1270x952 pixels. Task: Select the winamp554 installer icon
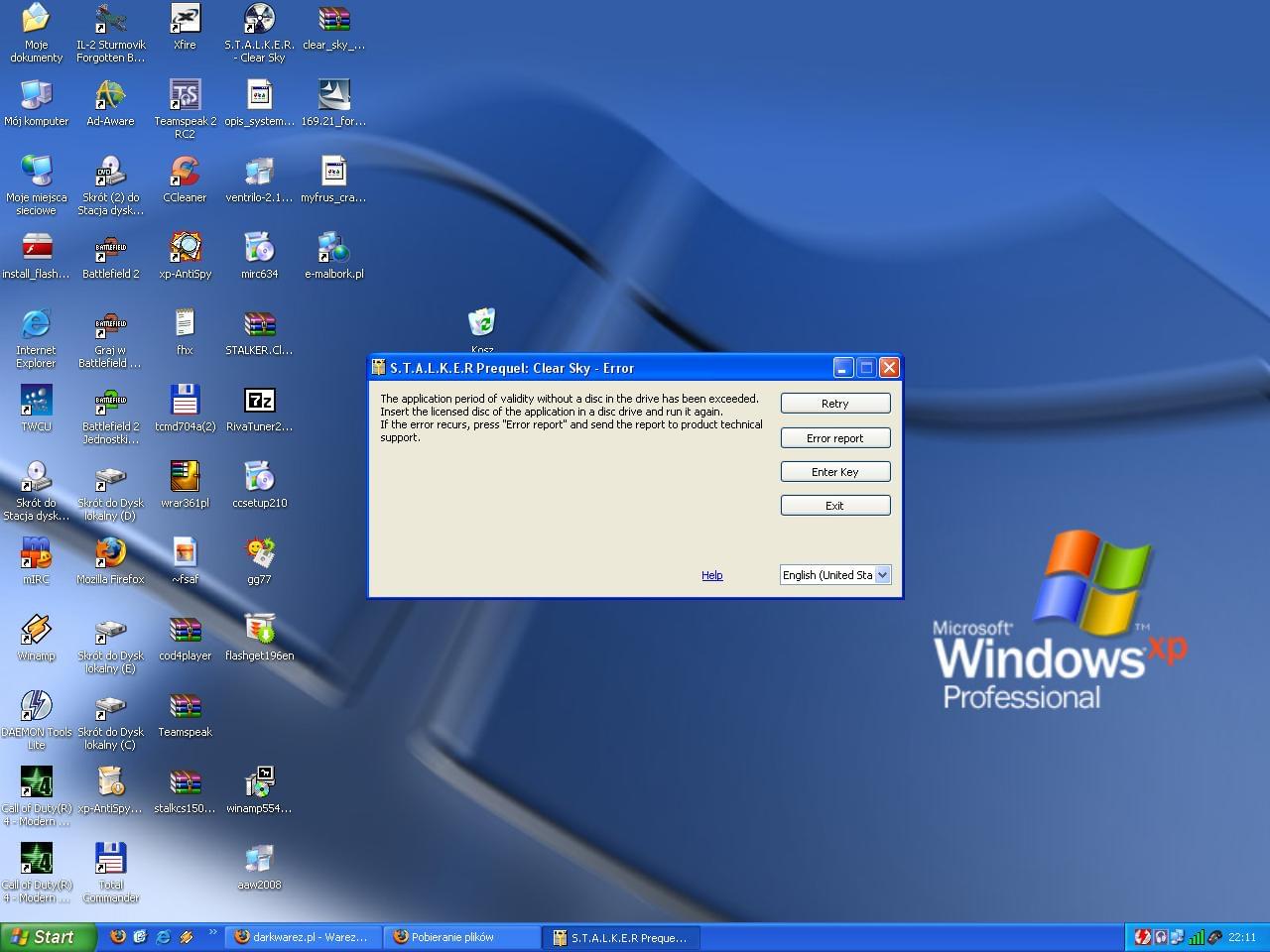259,790
